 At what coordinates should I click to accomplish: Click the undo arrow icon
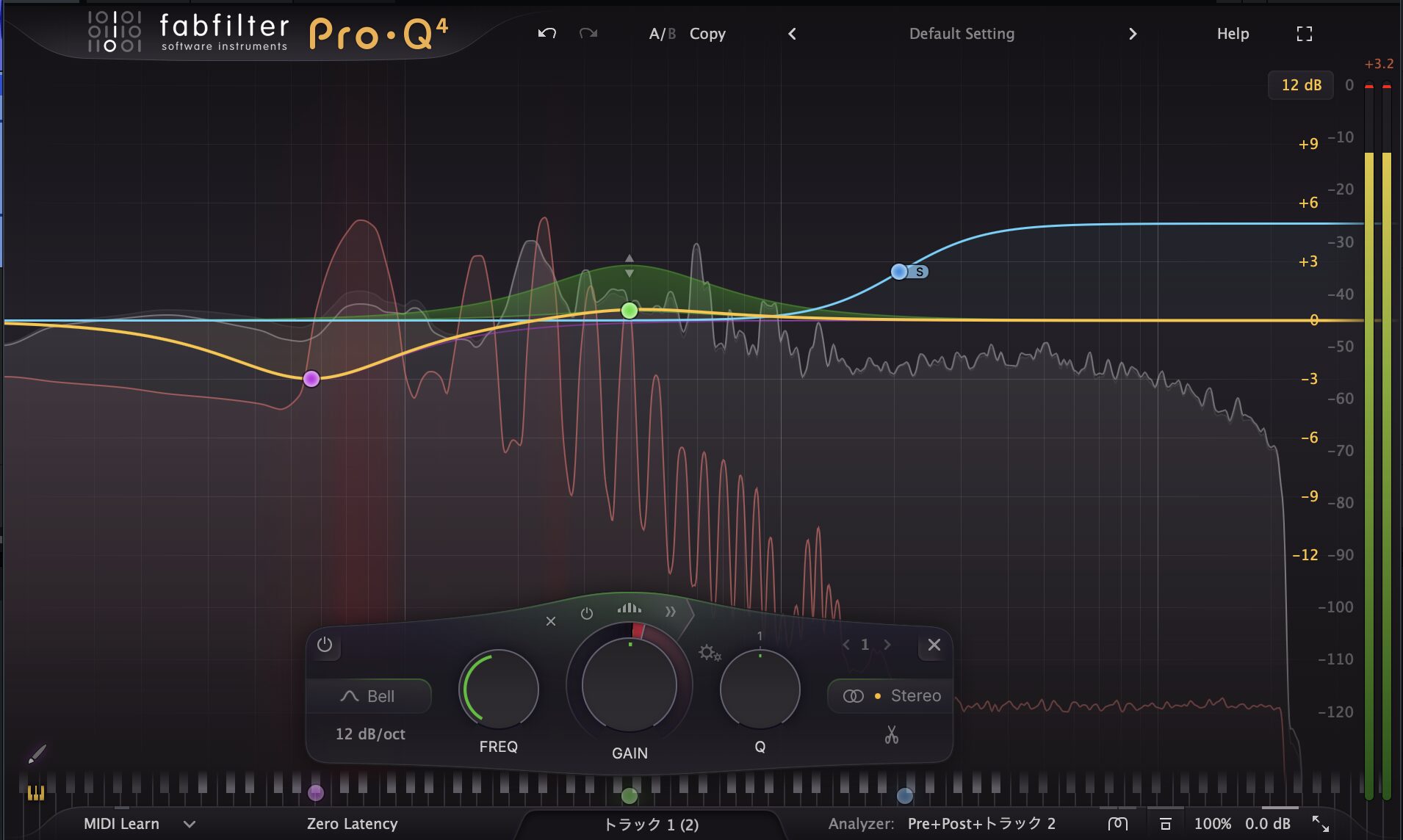[x=547, y=33]
